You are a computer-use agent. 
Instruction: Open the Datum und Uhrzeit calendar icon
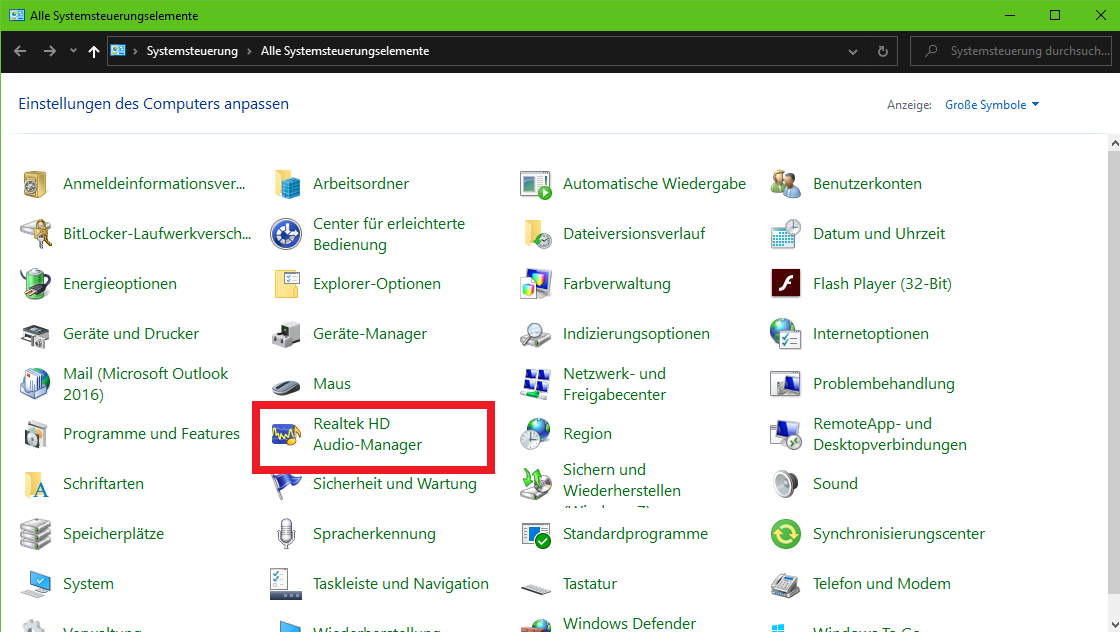click(786, 234)
